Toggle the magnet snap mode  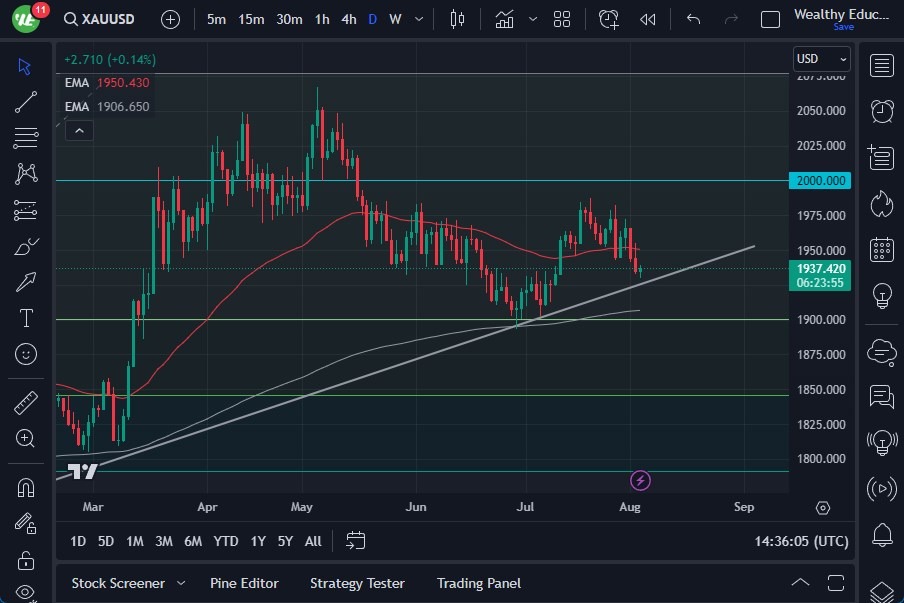[26, 488]
